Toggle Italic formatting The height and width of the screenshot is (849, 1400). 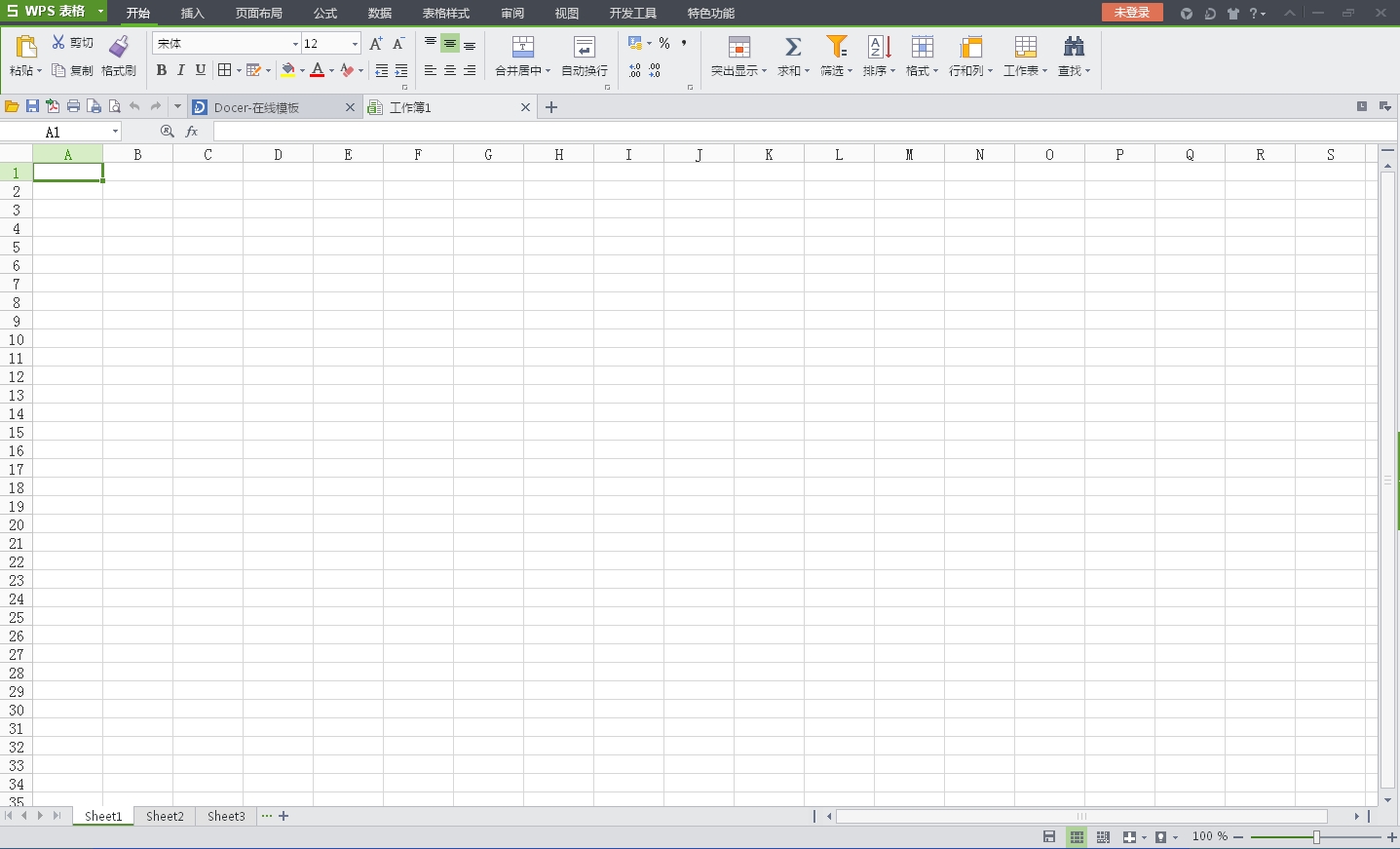[181, 70]
